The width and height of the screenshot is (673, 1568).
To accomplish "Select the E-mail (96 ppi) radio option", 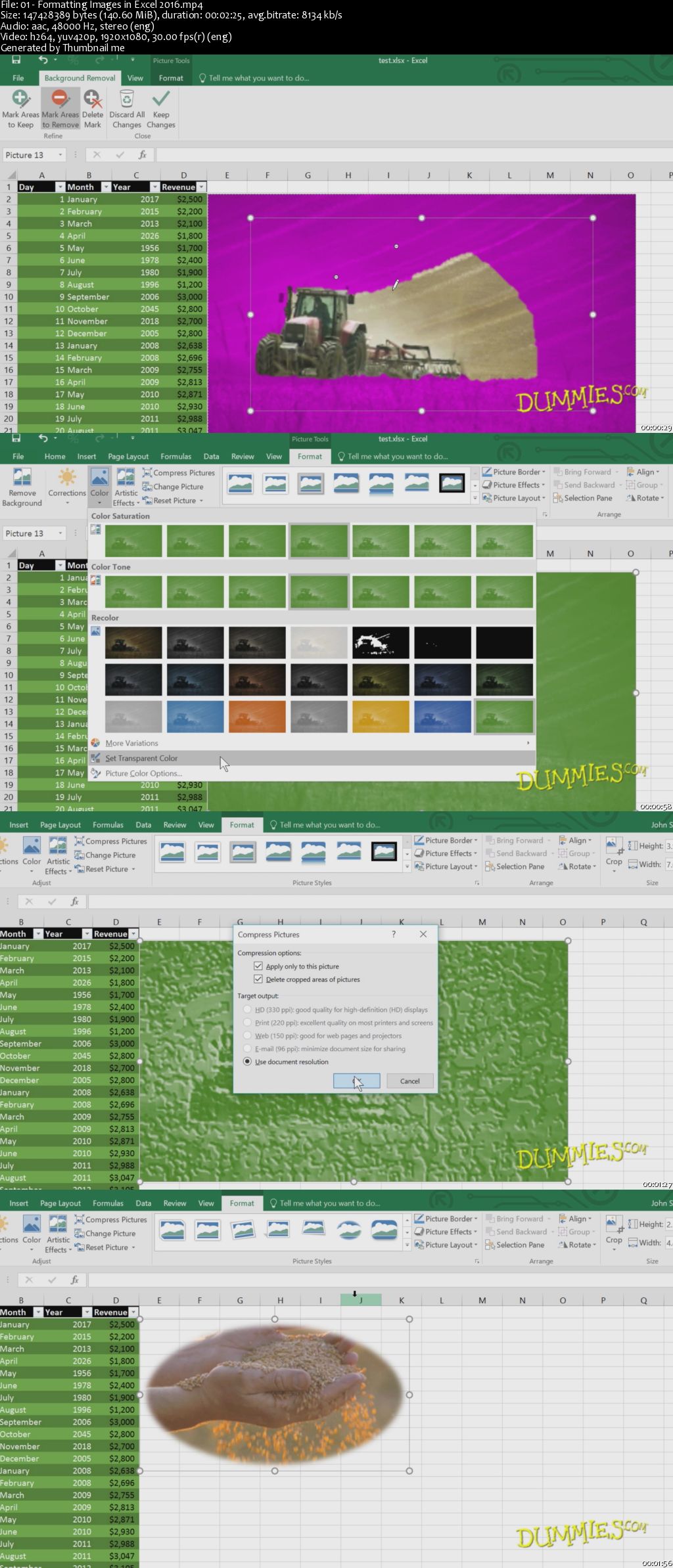I will coord(247,1049).
